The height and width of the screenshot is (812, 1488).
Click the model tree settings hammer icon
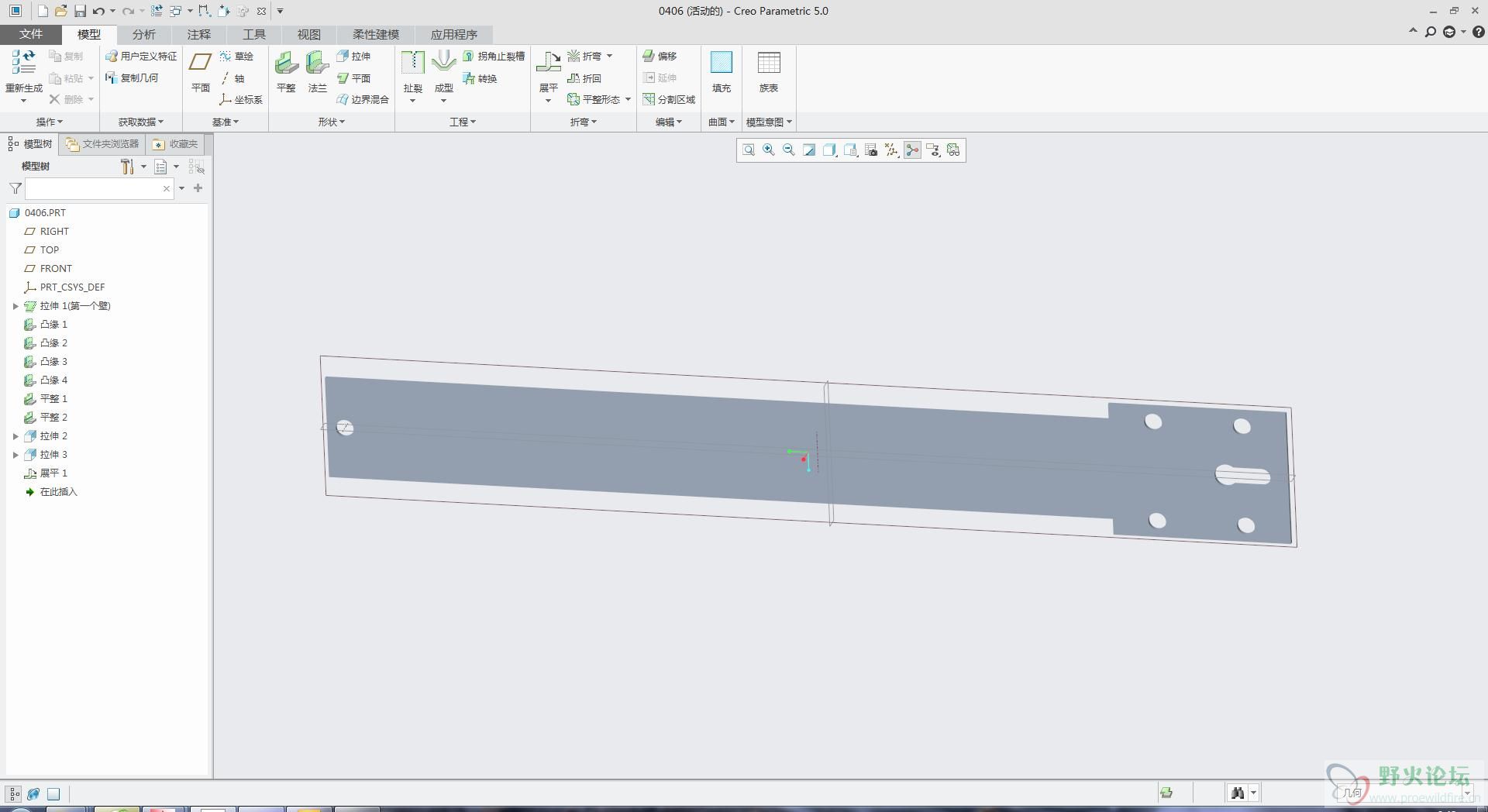(127, 167)
